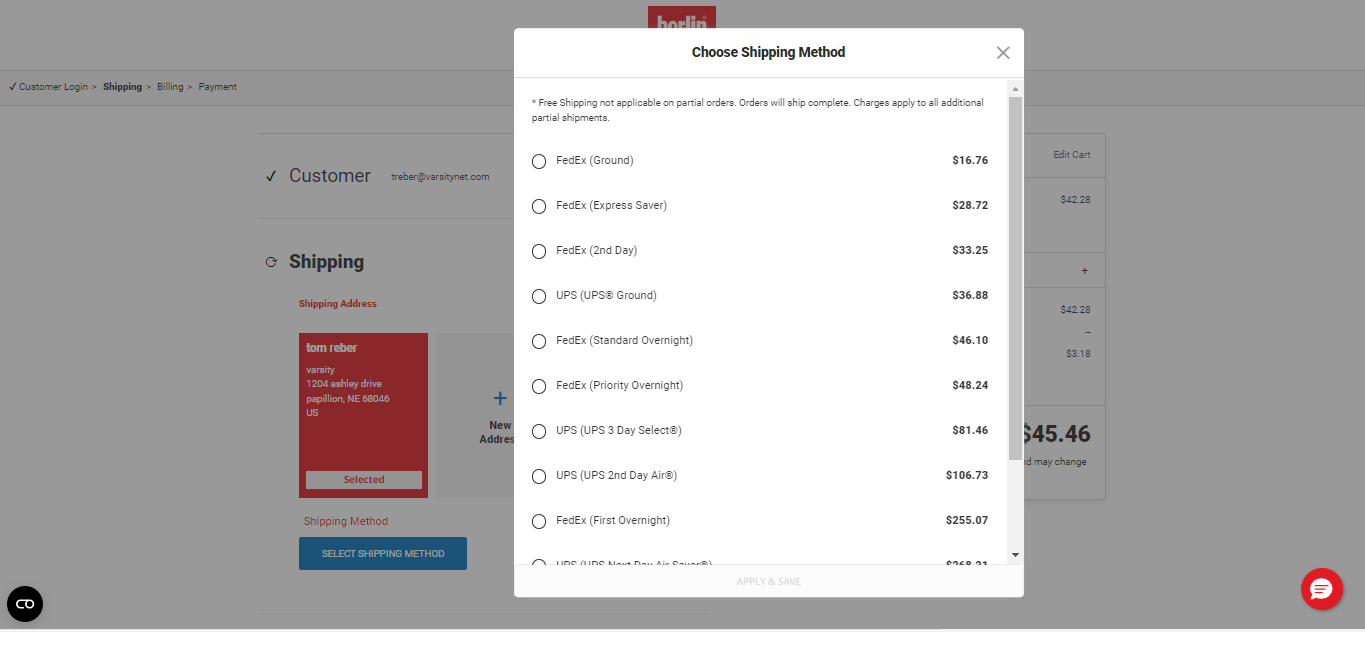This screenshot has height=670, width=1365.
Task: Click the Shipping Address red label
Action: (338, 304)
